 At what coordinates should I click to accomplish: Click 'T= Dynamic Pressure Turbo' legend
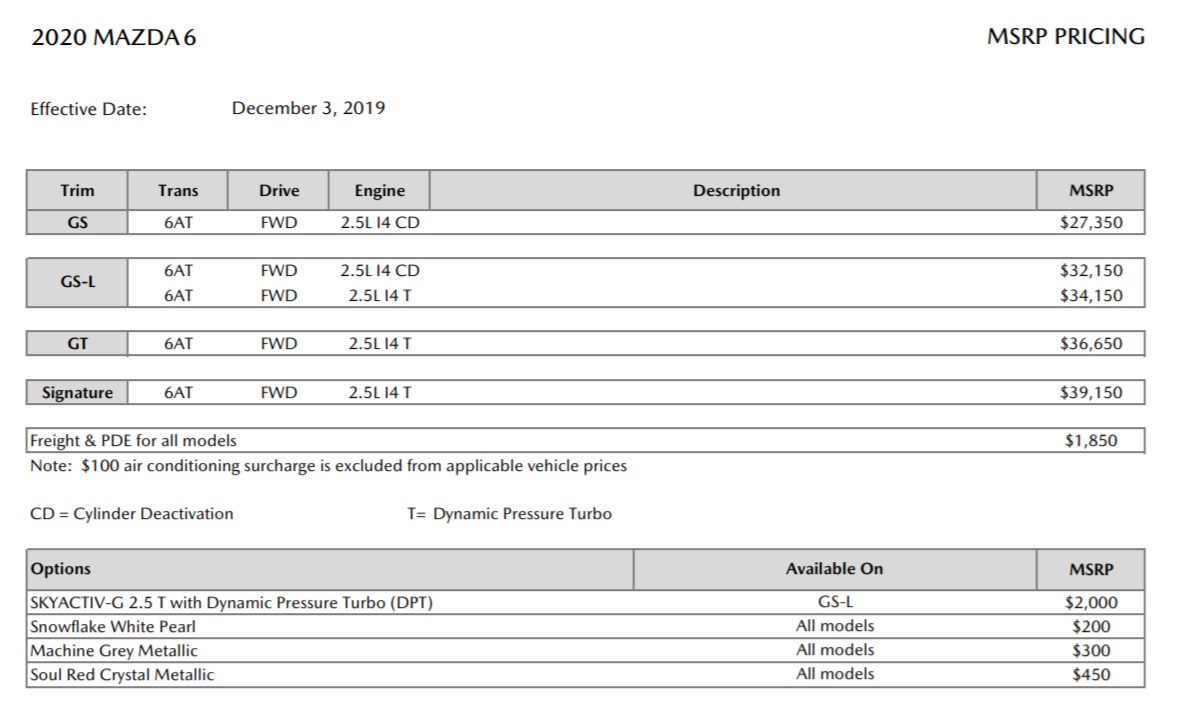(510, 514)
